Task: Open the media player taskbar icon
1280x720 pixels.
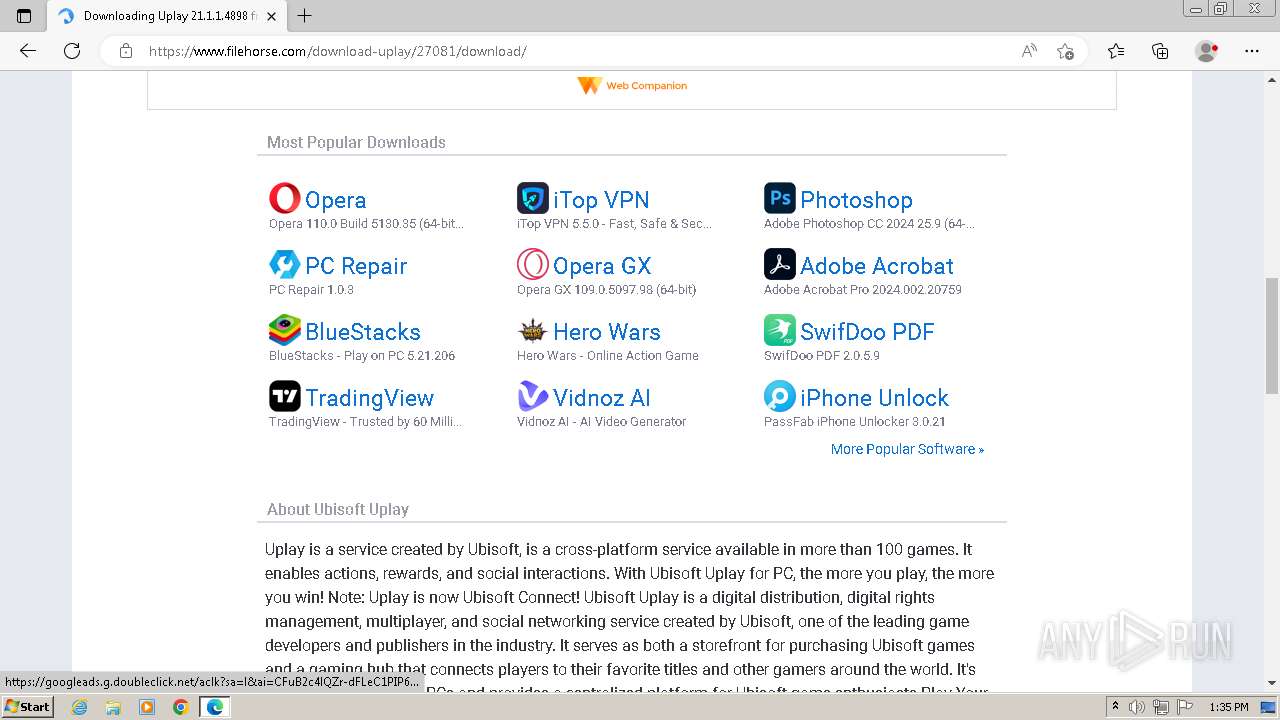Action: (147, 707)
